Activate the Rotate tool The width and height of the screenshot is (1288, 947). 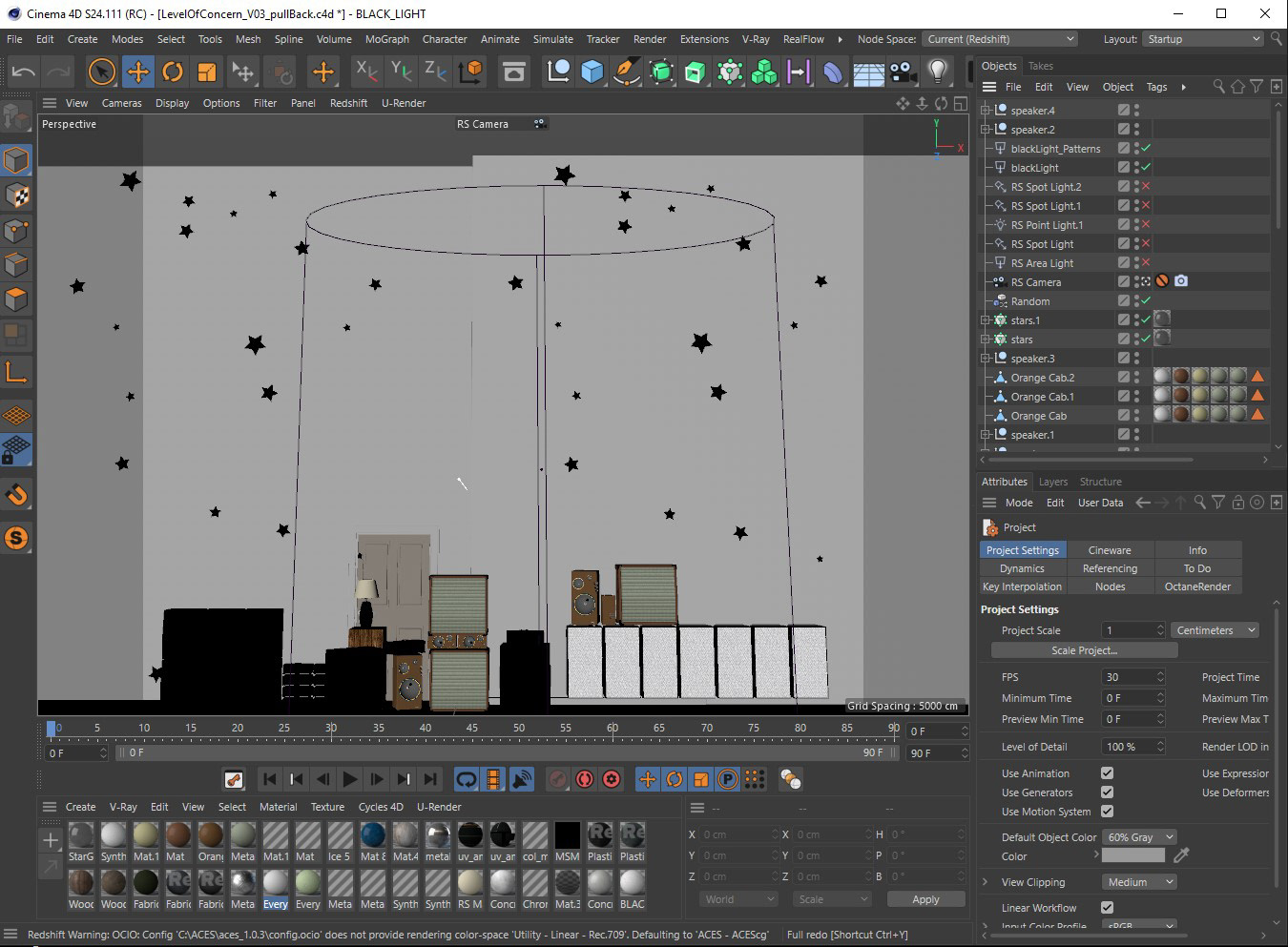(x=173, y=72)
